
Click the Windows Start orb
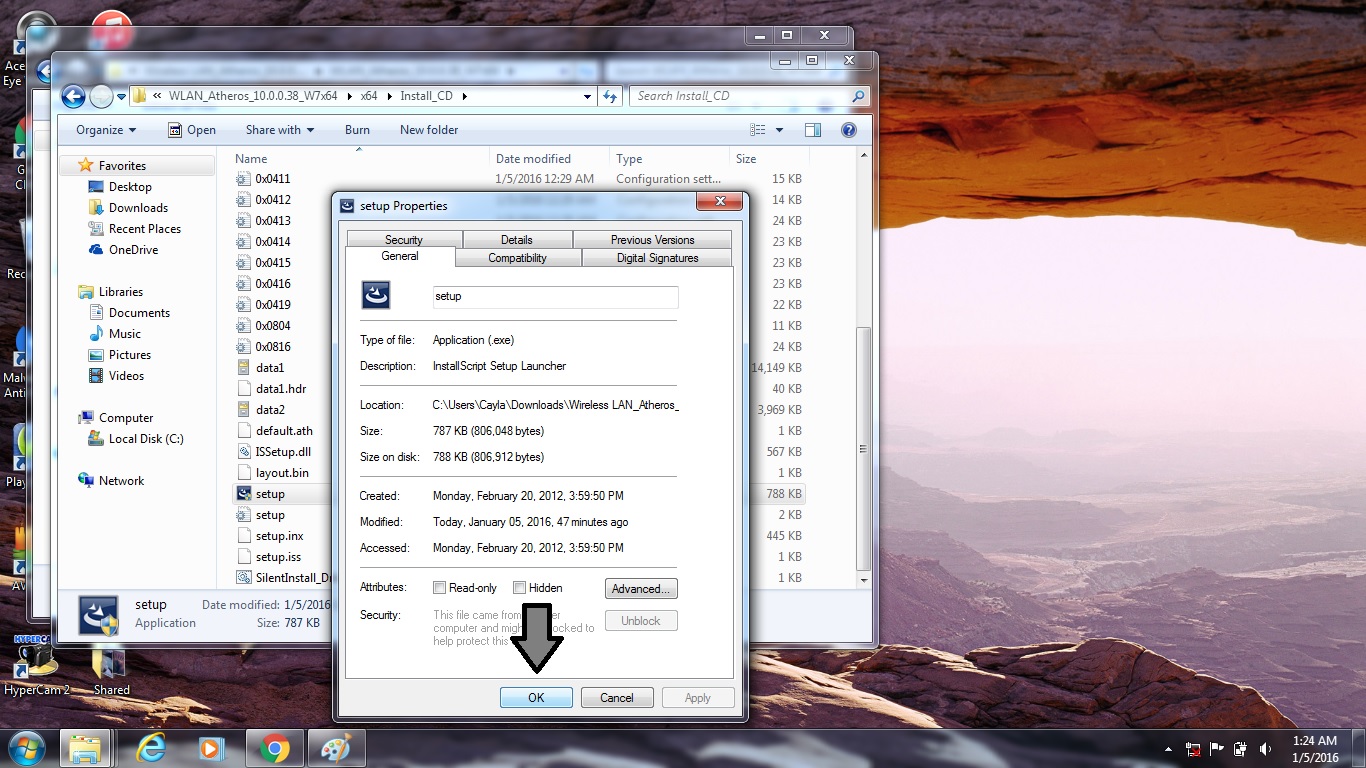(x=25, y=748)
